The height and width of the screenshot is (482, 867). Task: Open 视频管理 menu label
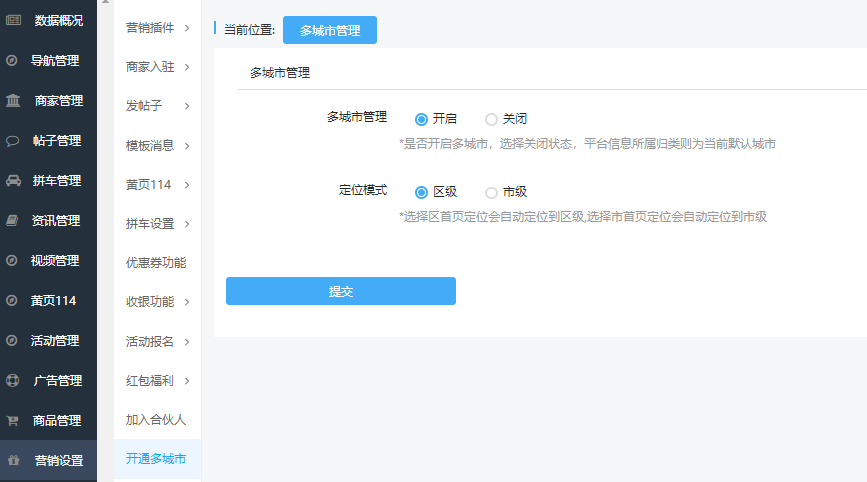coord(55,260)
